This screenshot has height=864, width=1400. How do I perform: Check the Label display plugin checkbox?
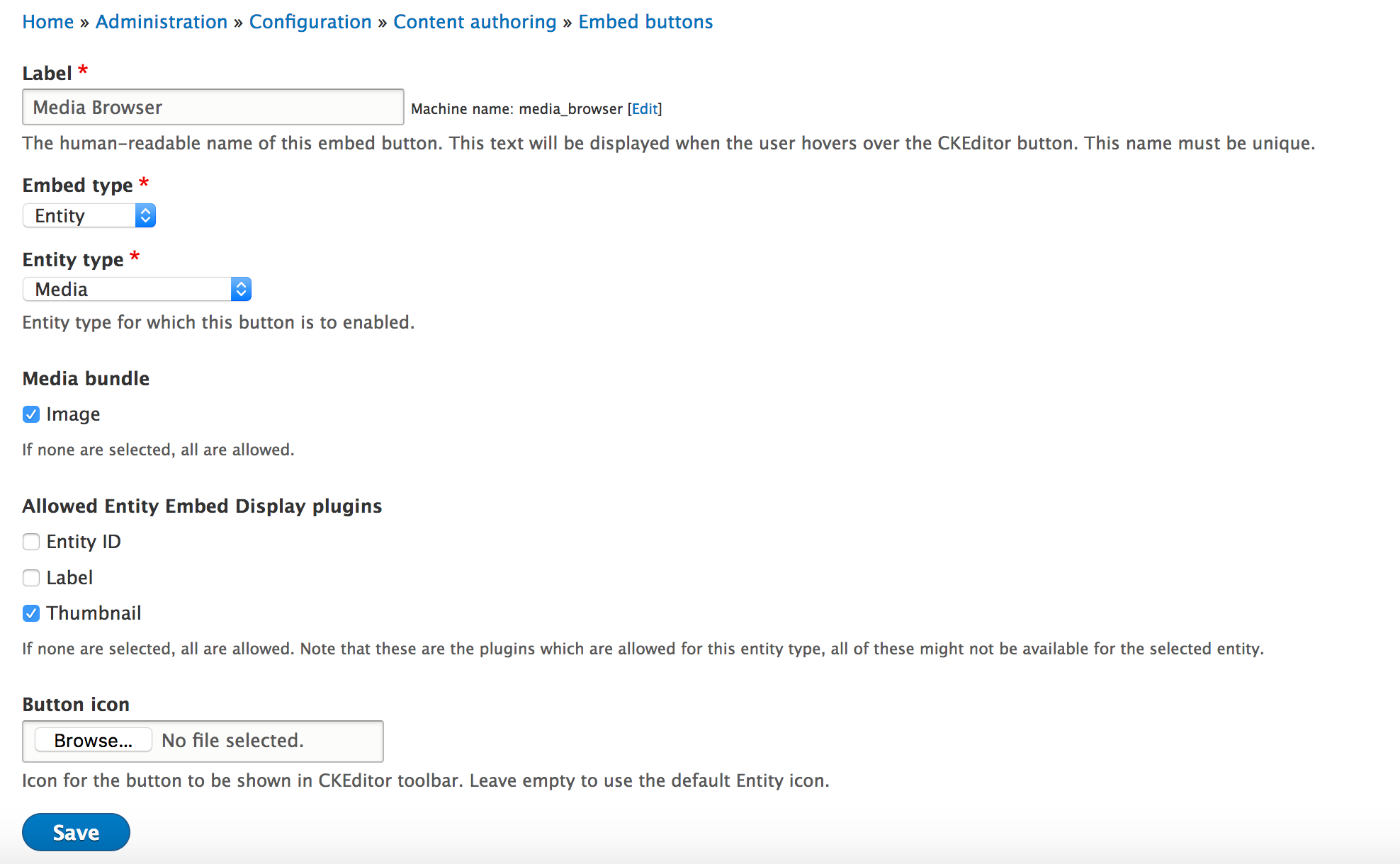31,578
